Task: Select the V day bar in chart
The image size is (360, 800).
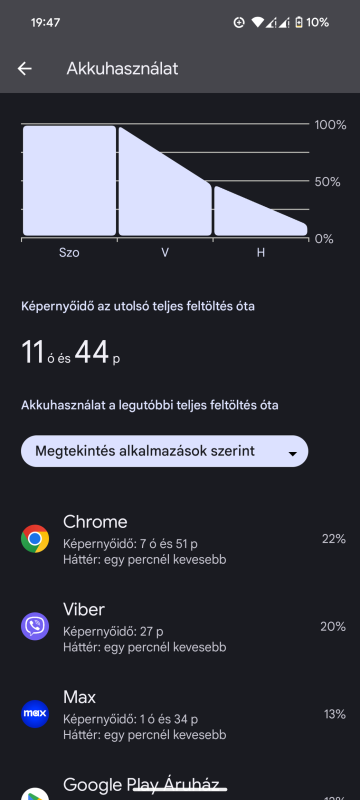Action: [x=165, y=181]
